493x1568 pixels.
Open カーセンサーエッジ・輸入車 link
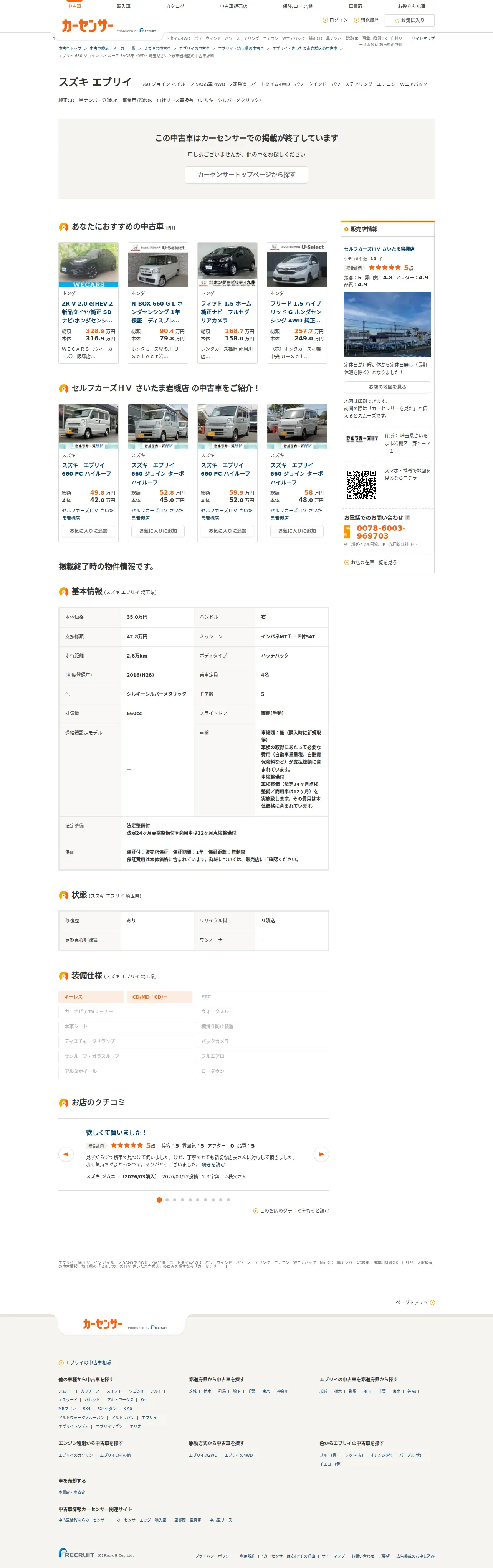point(141,1520)
